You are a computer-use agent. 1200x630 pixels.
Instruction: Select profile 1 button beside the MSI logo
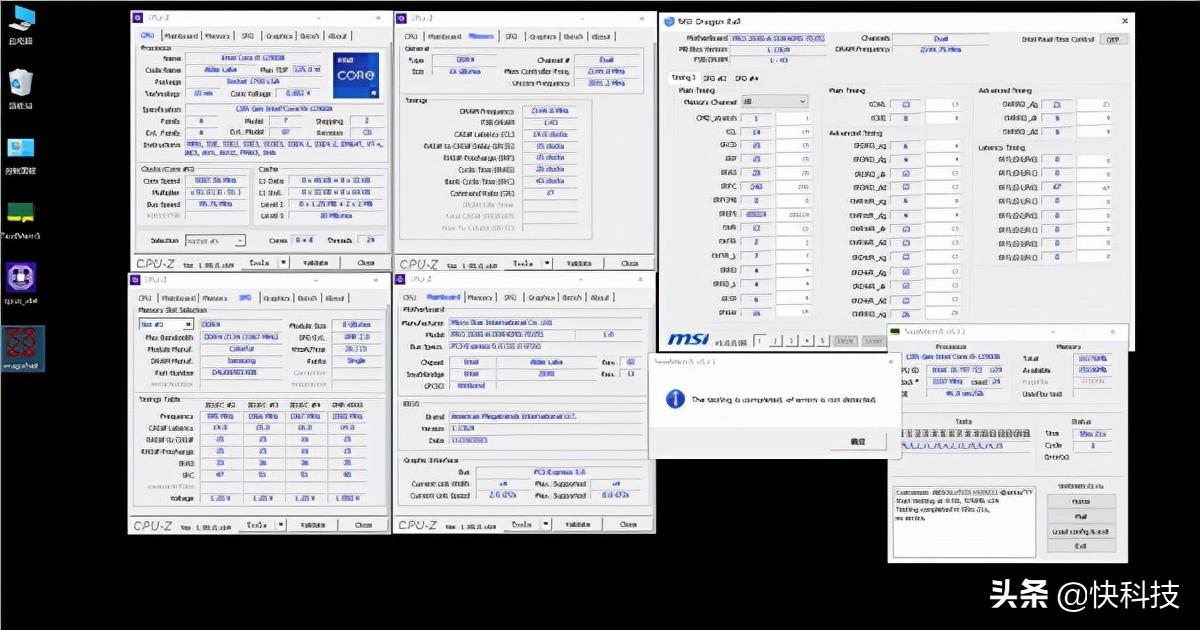tap(760, 340)
